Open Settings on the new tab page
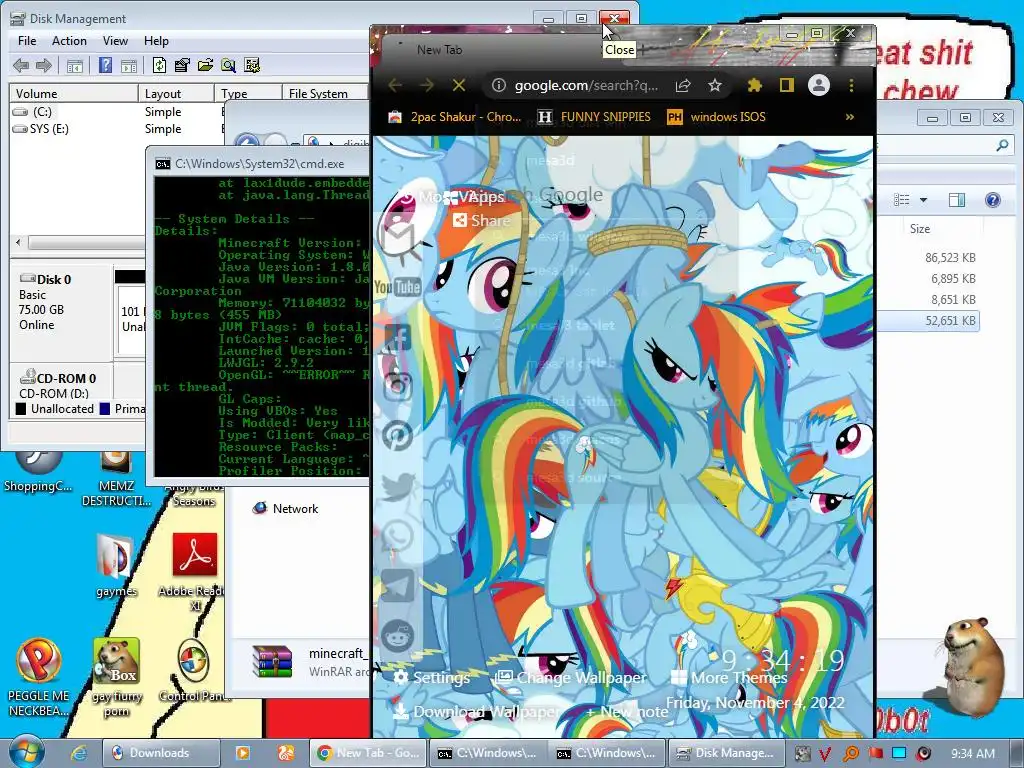 coord(432,677)
